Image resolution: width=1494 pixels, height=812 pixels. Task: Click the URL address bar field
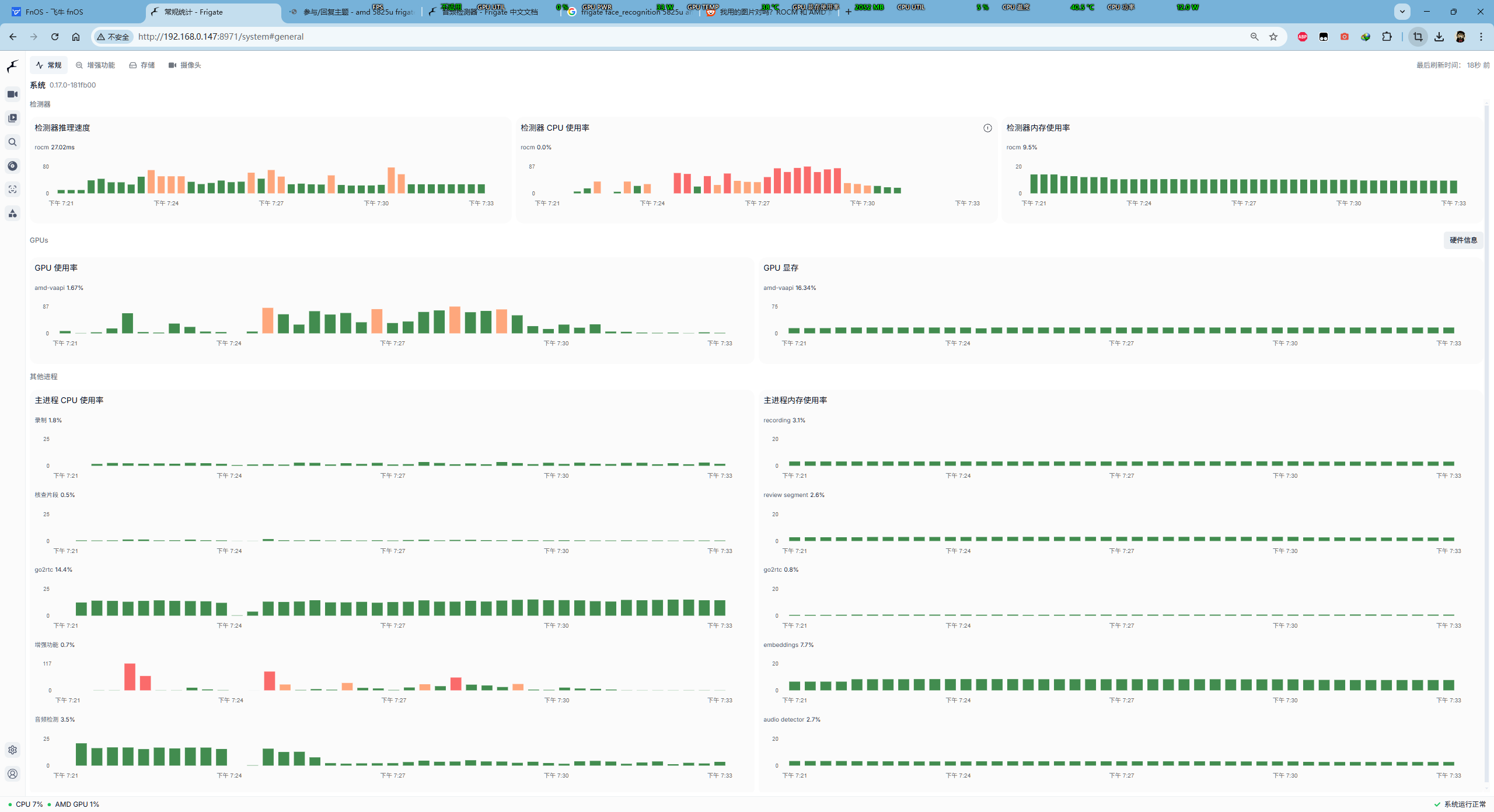click(689, 37)
